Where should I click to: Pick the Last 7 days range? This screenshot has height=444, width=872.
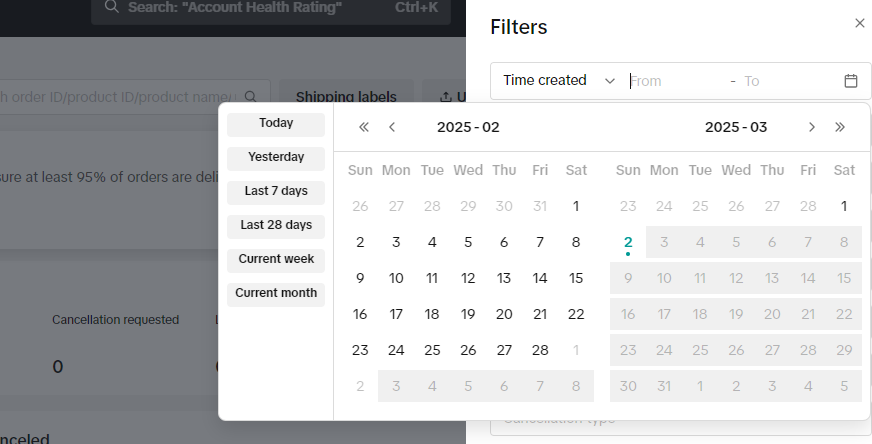[x=276, y=191]
